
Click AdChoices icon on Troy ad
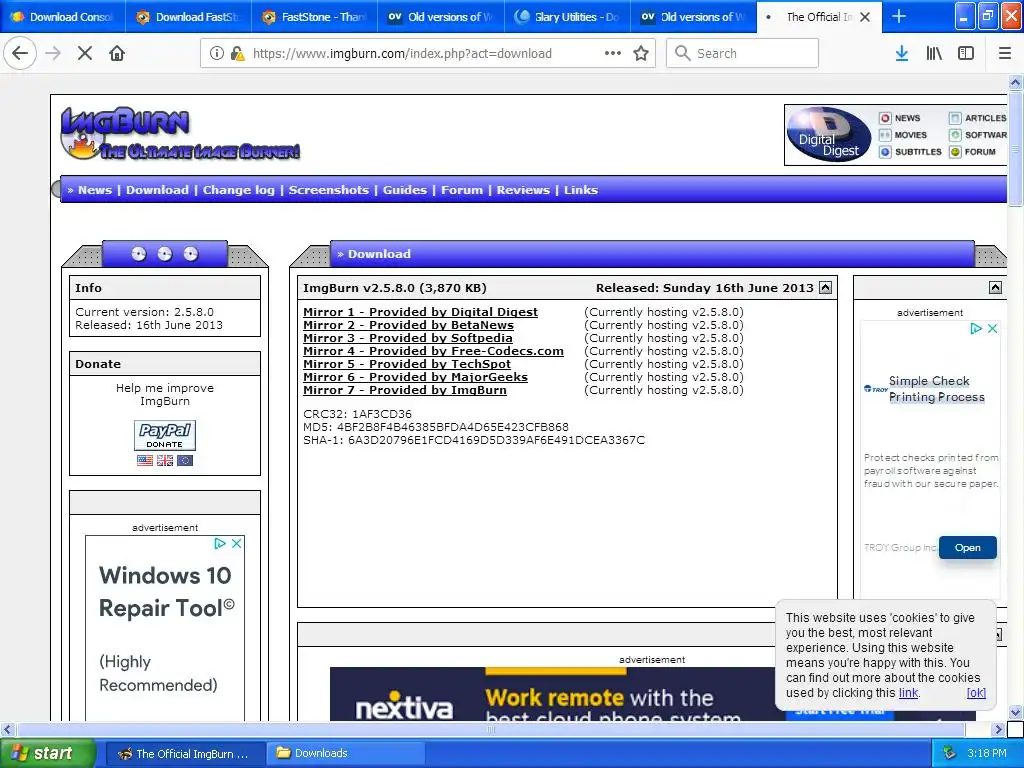pos(976,328)
